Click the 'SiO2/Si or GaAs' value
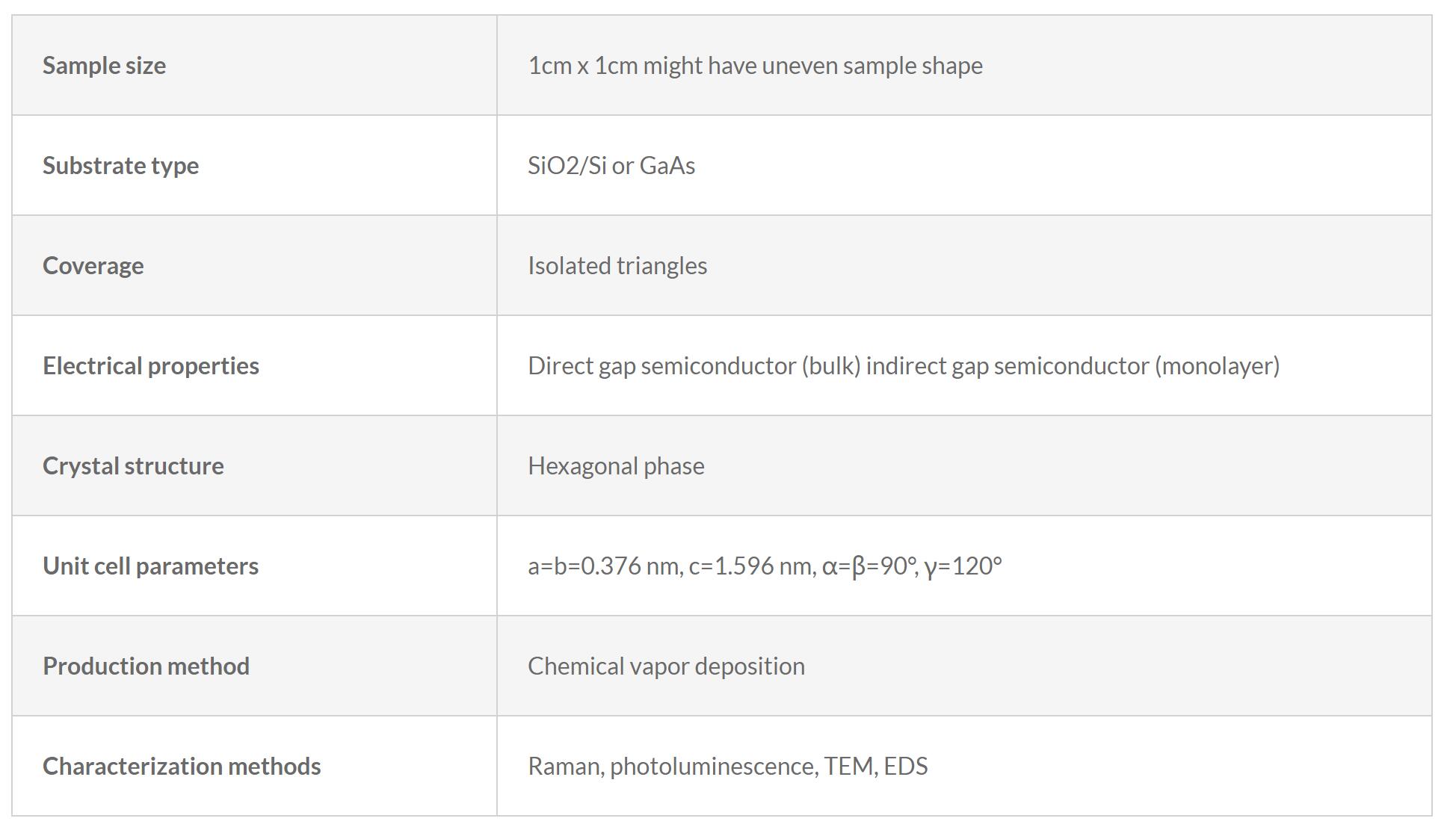The height and width of the screenshot is (839, 1456). tap(611, 166)
